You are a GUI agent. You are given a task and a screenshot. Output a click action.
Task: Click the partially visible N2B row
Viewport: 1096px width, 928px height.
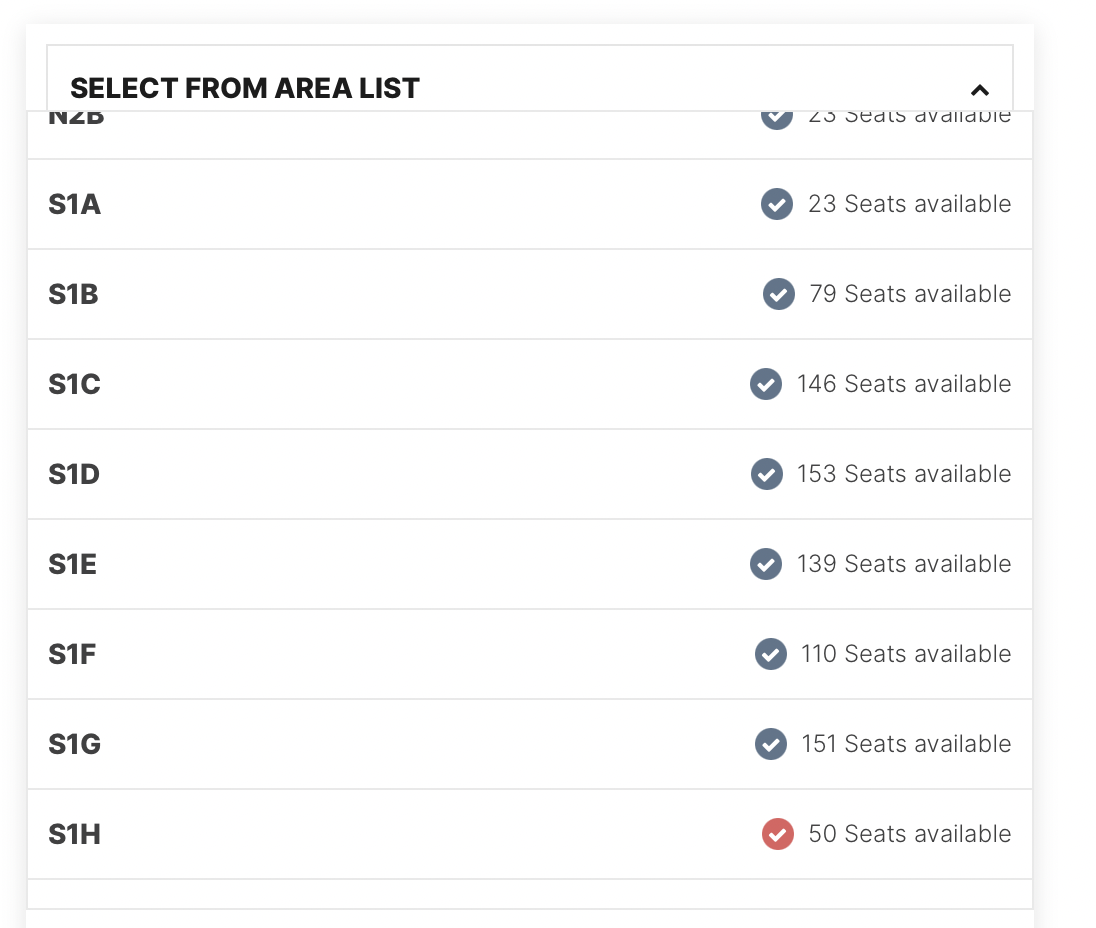pos(530,135)
